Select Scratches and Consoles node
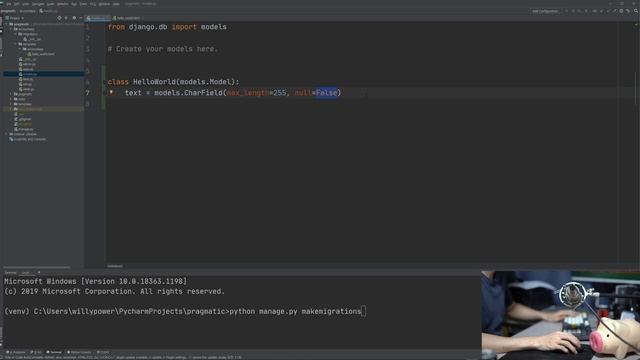This screenshot has width=640, height=360. click(27, 139)
